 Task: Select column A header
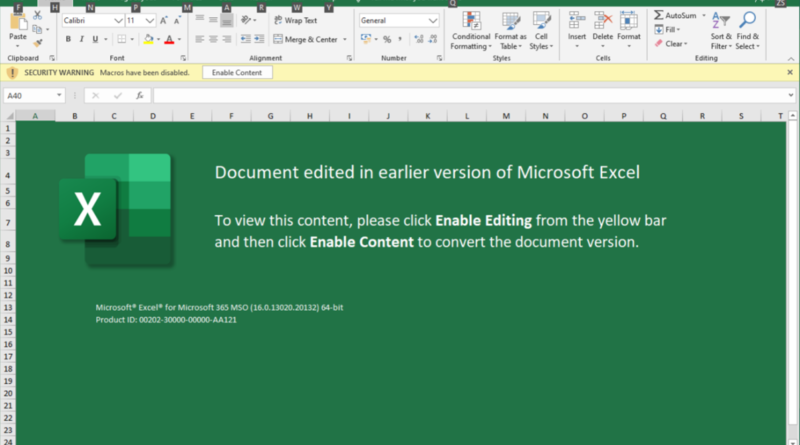[35, 116]
